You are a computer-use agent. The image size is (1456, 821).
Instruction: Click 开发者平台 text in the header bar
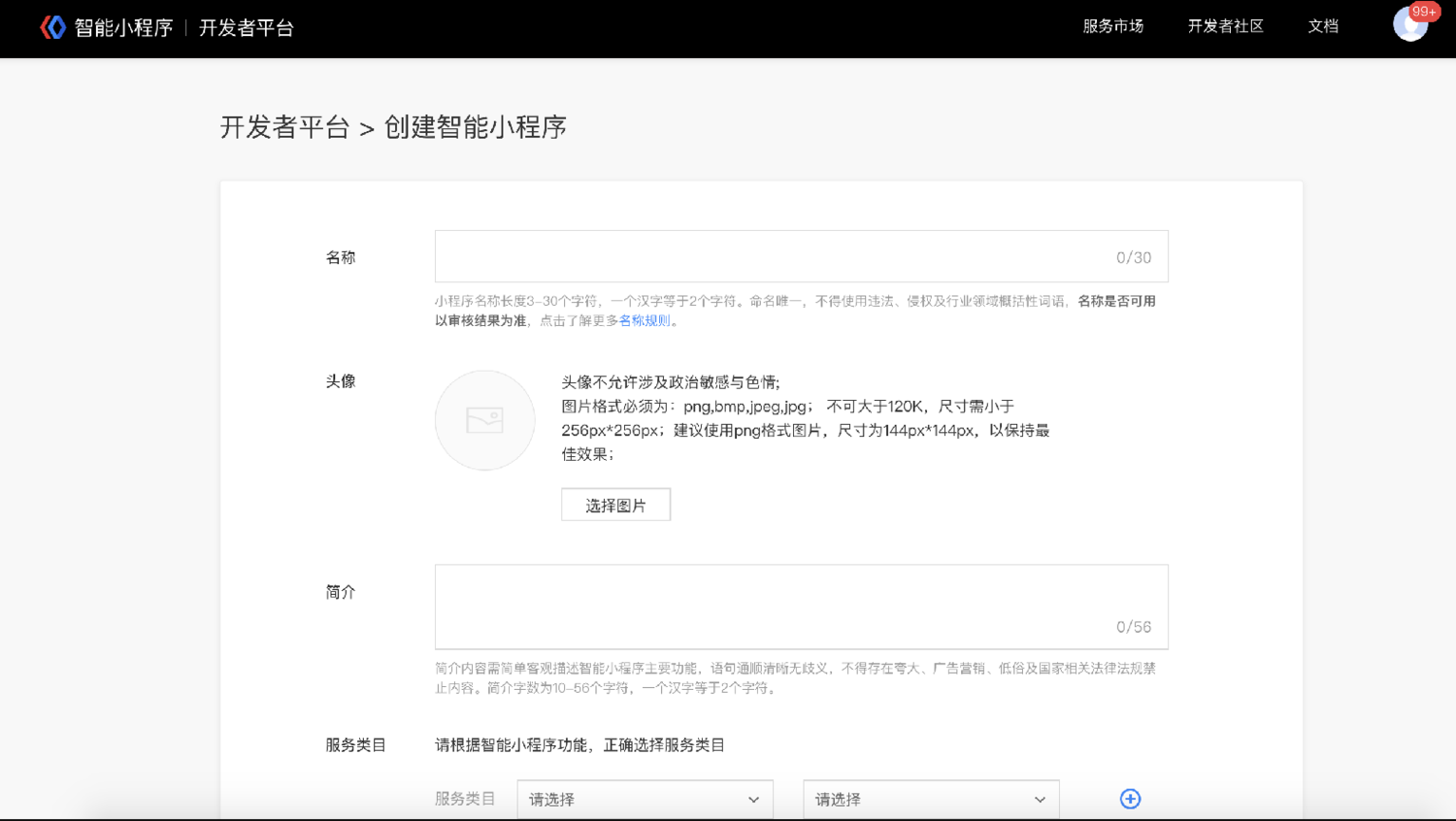click(247, 28)
